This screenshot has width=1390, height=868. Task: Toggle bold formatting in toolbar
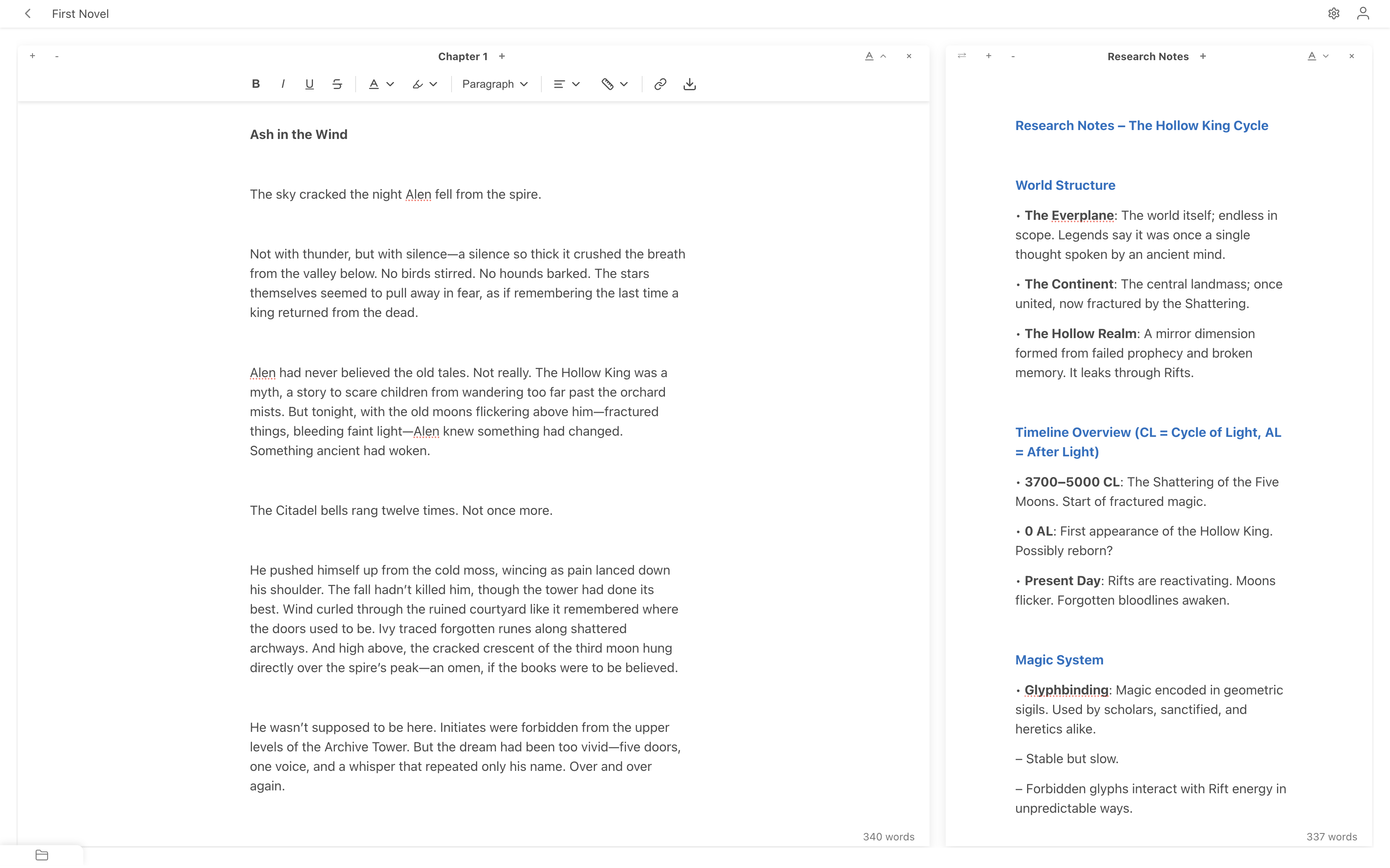tap(256, 84)
